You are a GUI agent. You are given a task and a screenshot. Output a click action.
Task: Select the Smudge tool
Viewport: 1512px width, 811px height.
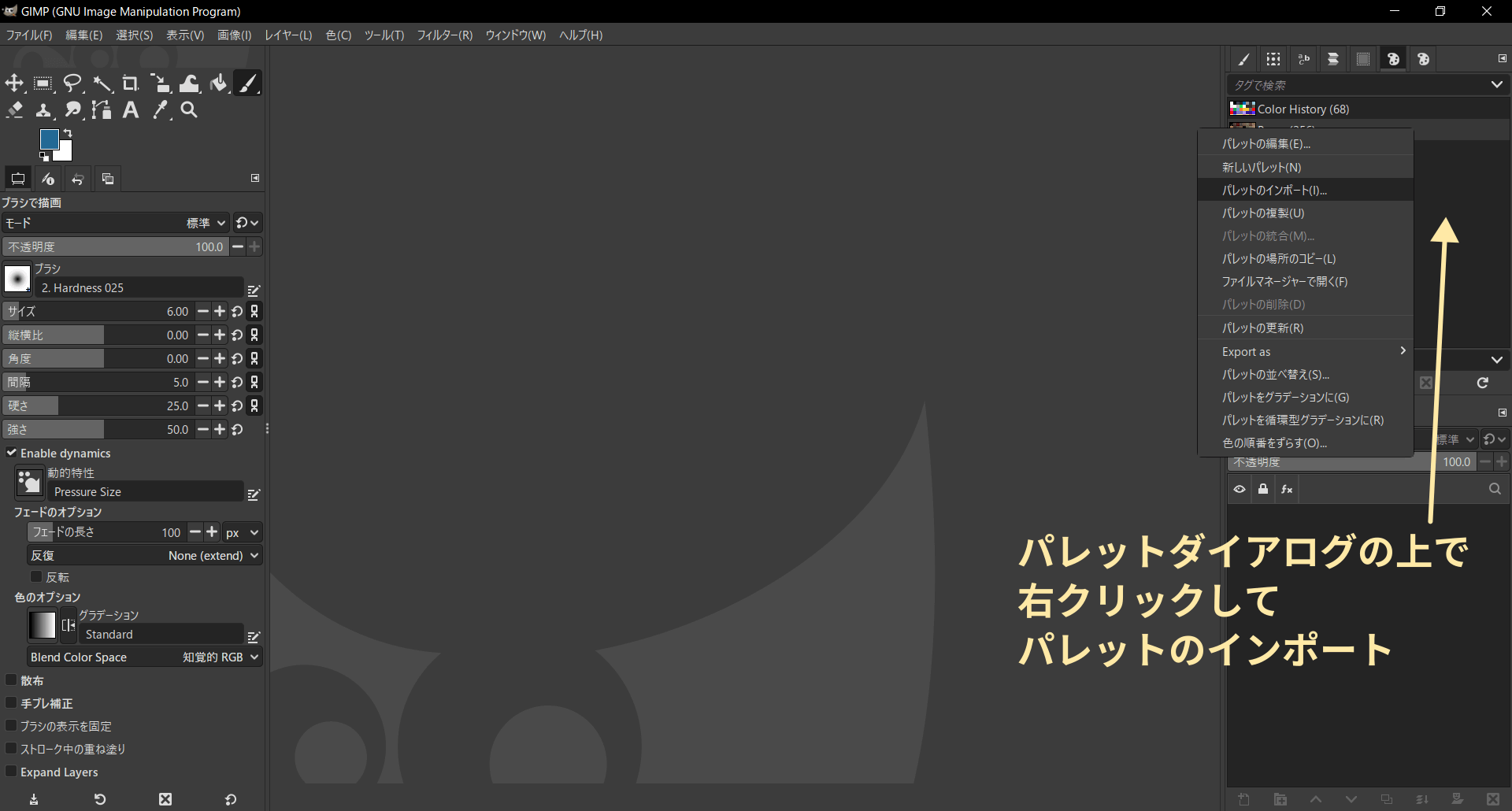[72, 110]
